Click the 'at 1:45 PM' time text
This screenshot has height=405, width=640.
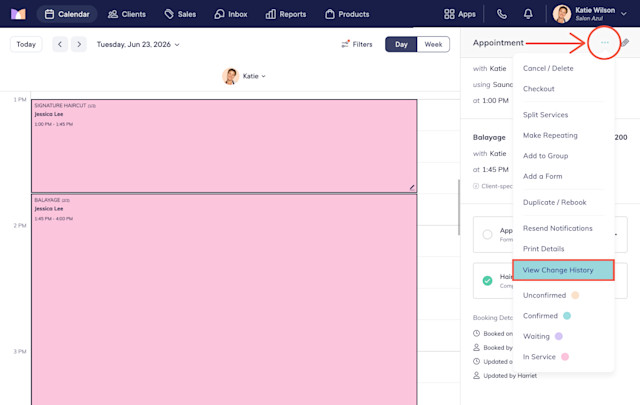coord(491,169)
